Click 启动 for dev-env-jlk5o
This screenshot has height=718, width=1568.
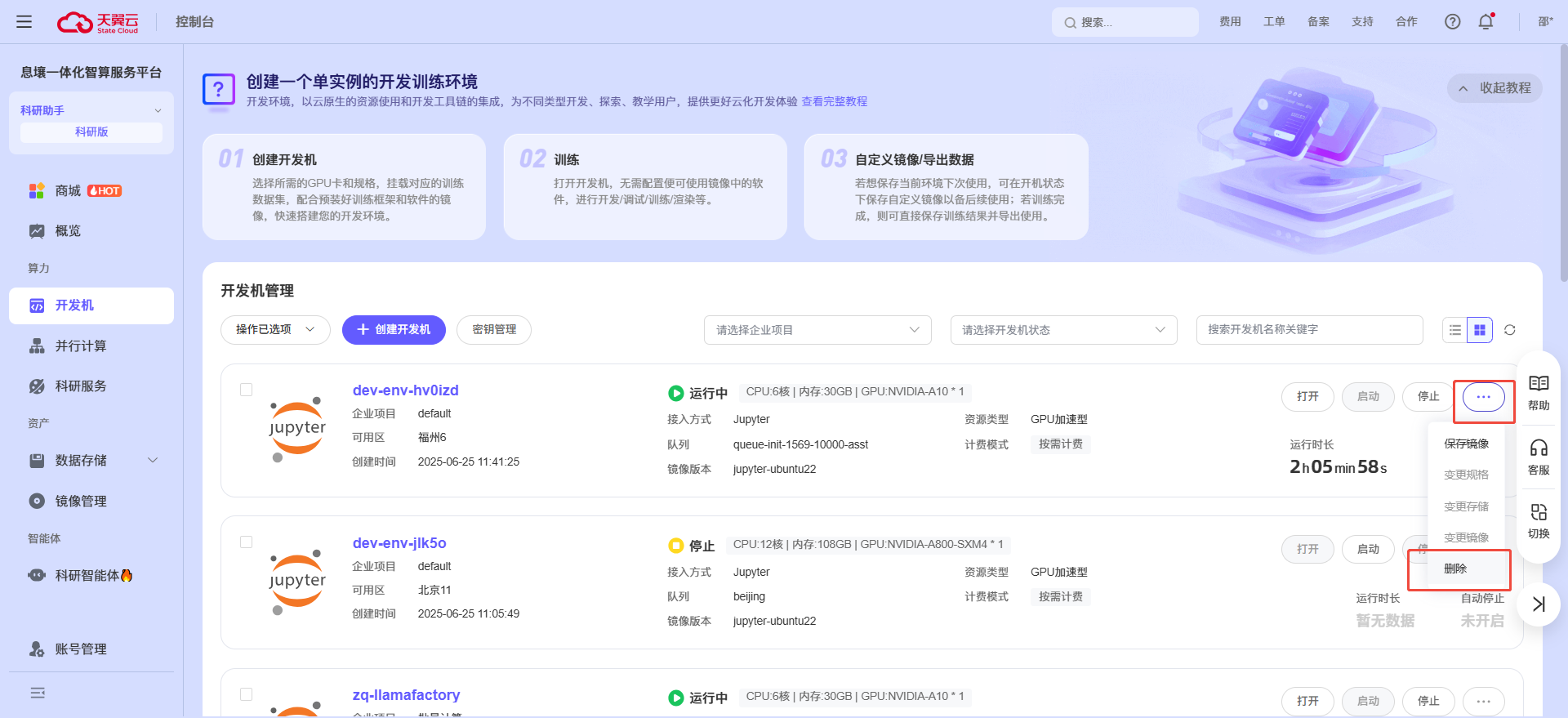click(x=1368, y=550)
